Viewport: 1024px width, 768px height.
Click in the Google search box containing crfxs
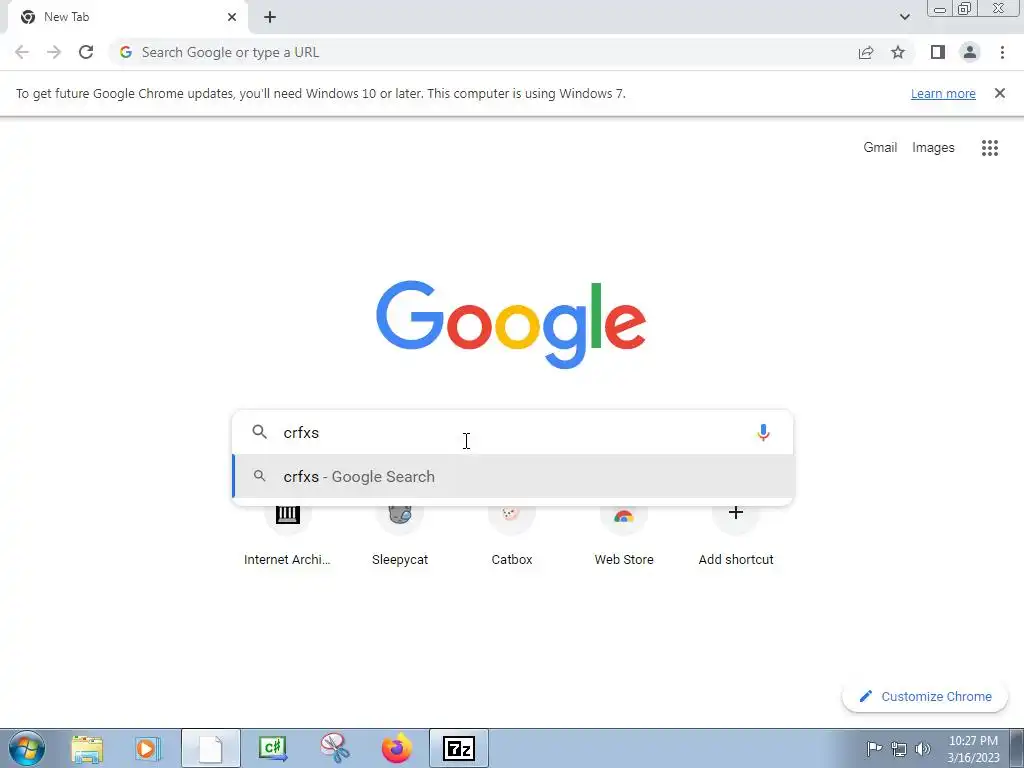(513, 432)
